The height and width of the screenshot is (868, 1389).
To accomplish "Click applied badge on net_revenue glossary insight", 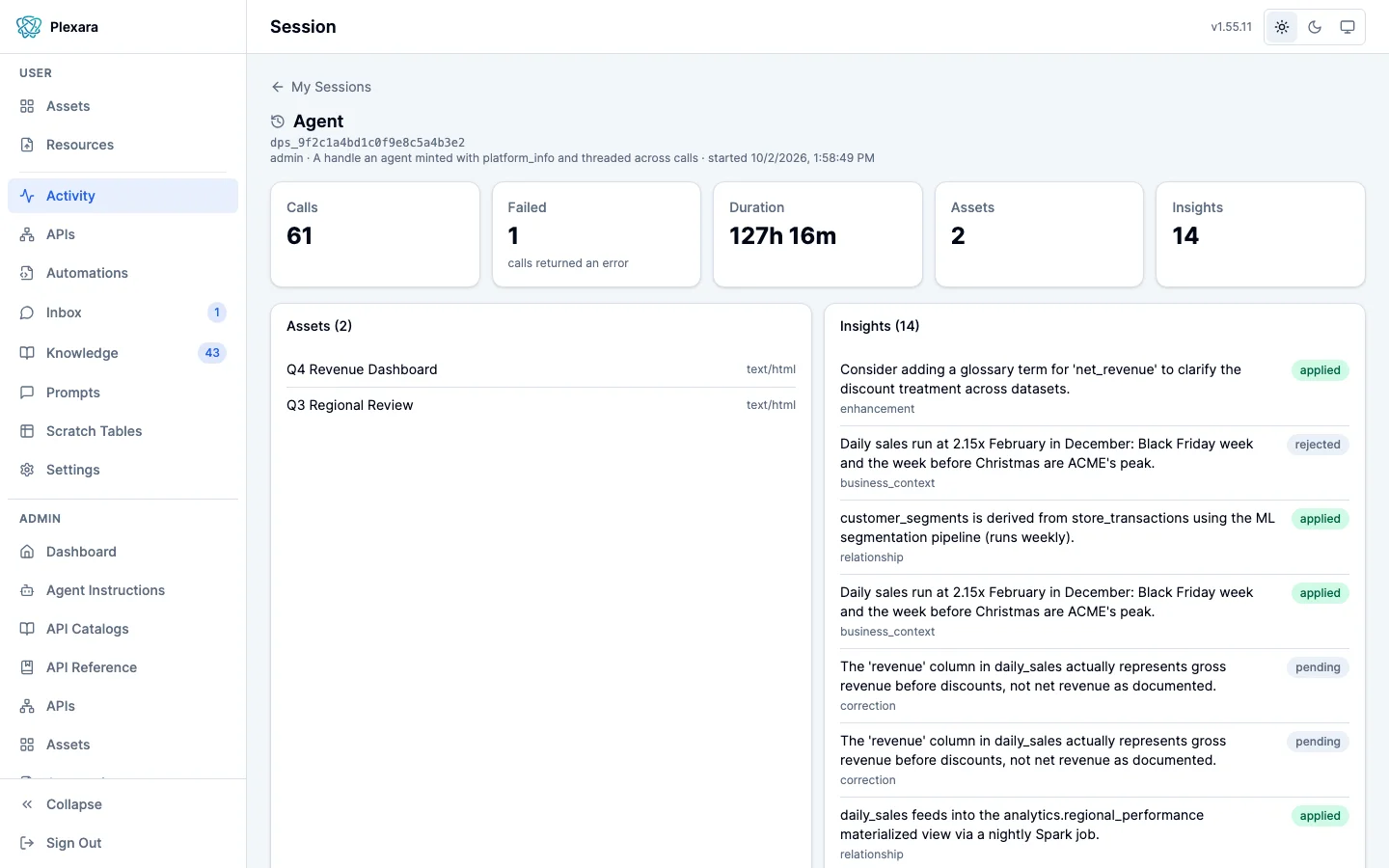I will [x=1320, y=370].
